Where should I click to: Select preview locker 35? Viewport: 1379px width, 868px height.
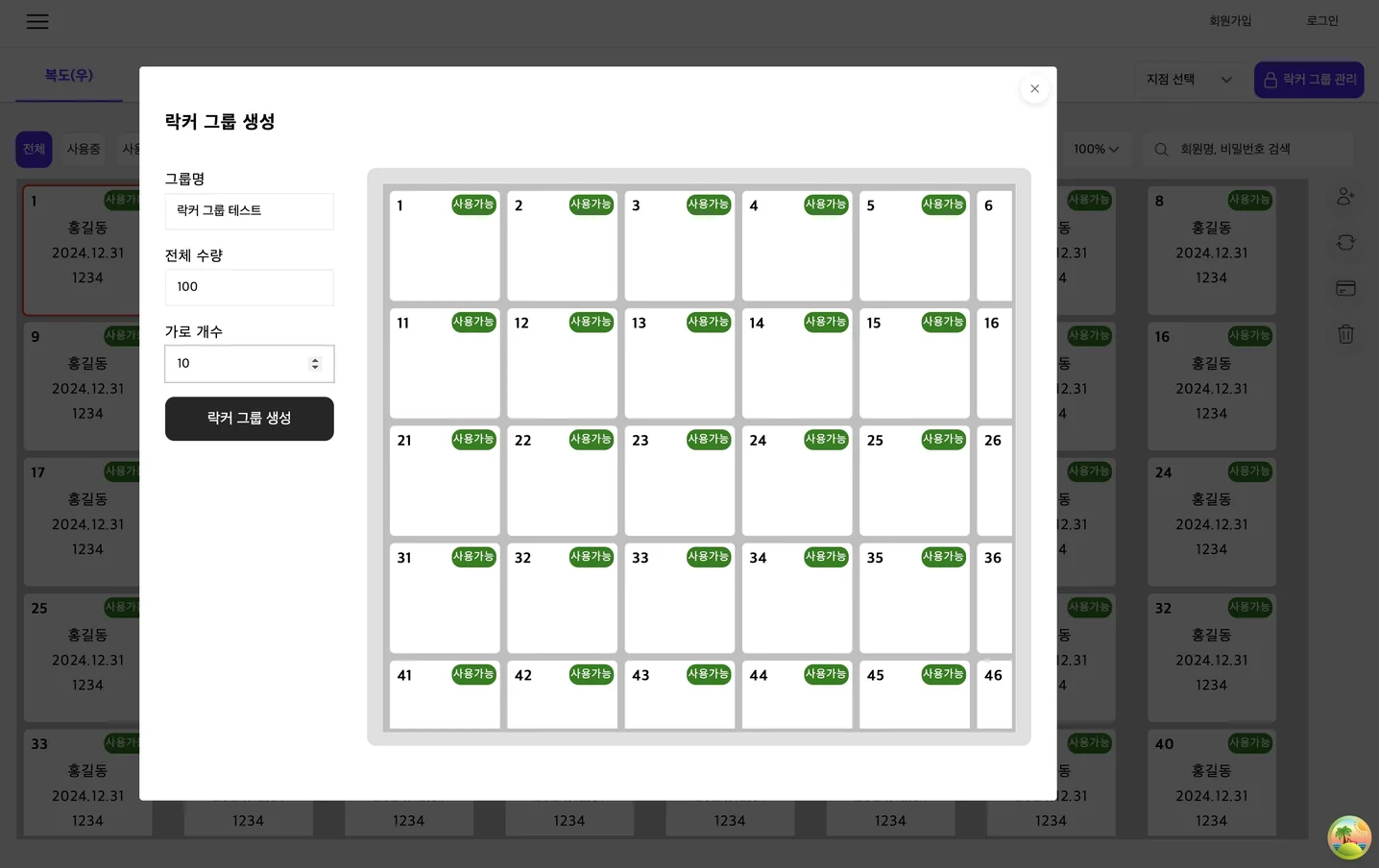click(x=914, y=598)
